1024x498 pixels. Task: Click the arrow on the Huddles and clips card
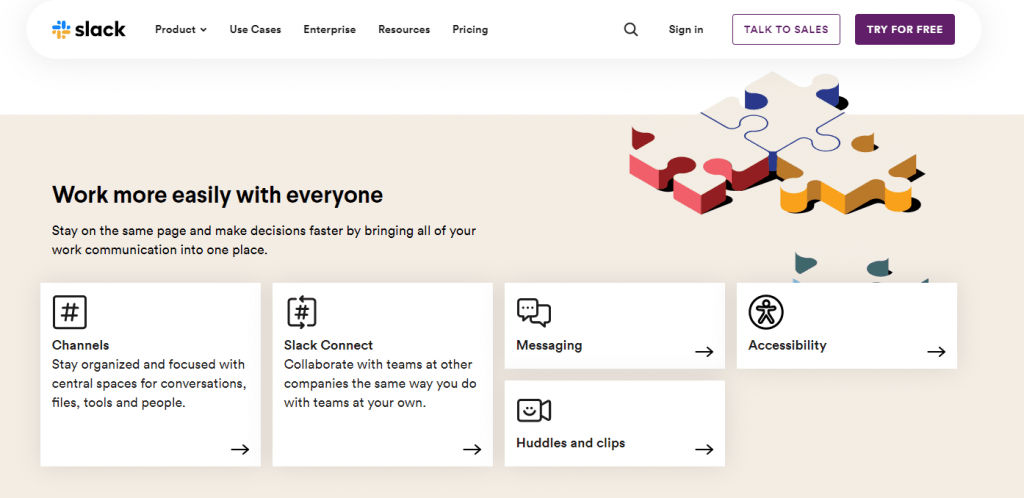(704, 449)
